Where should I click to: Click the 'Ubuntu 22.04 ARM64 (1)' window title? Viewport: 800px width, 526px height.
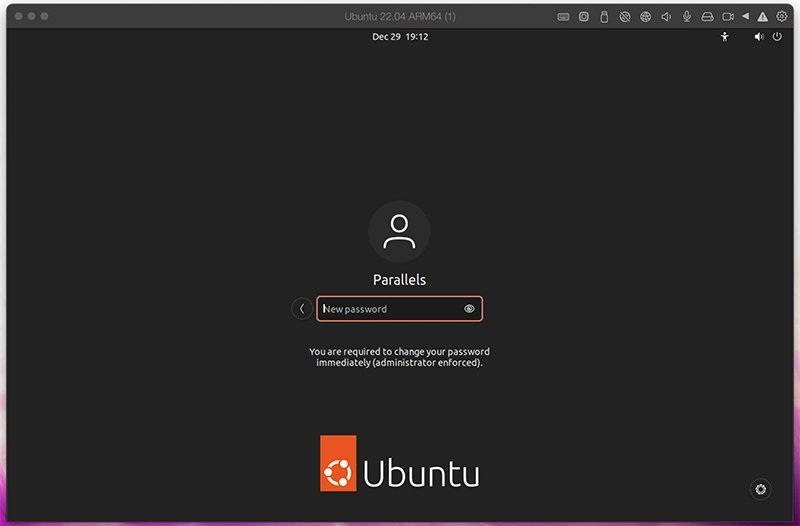[x=399, y=16]
